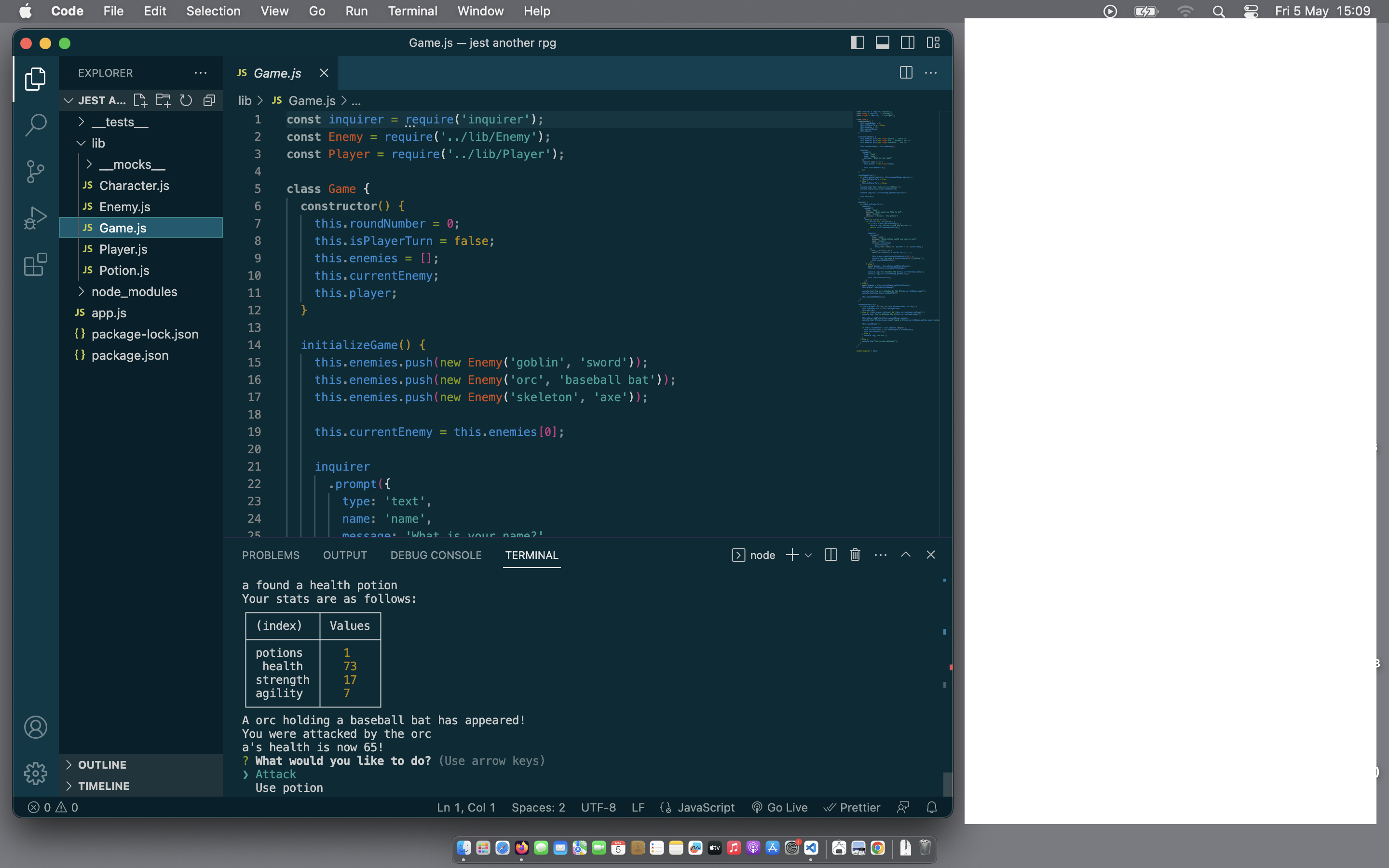The image size is (1389, 868).
Task: Split the terminal panel
Action: tap(831, 555)
